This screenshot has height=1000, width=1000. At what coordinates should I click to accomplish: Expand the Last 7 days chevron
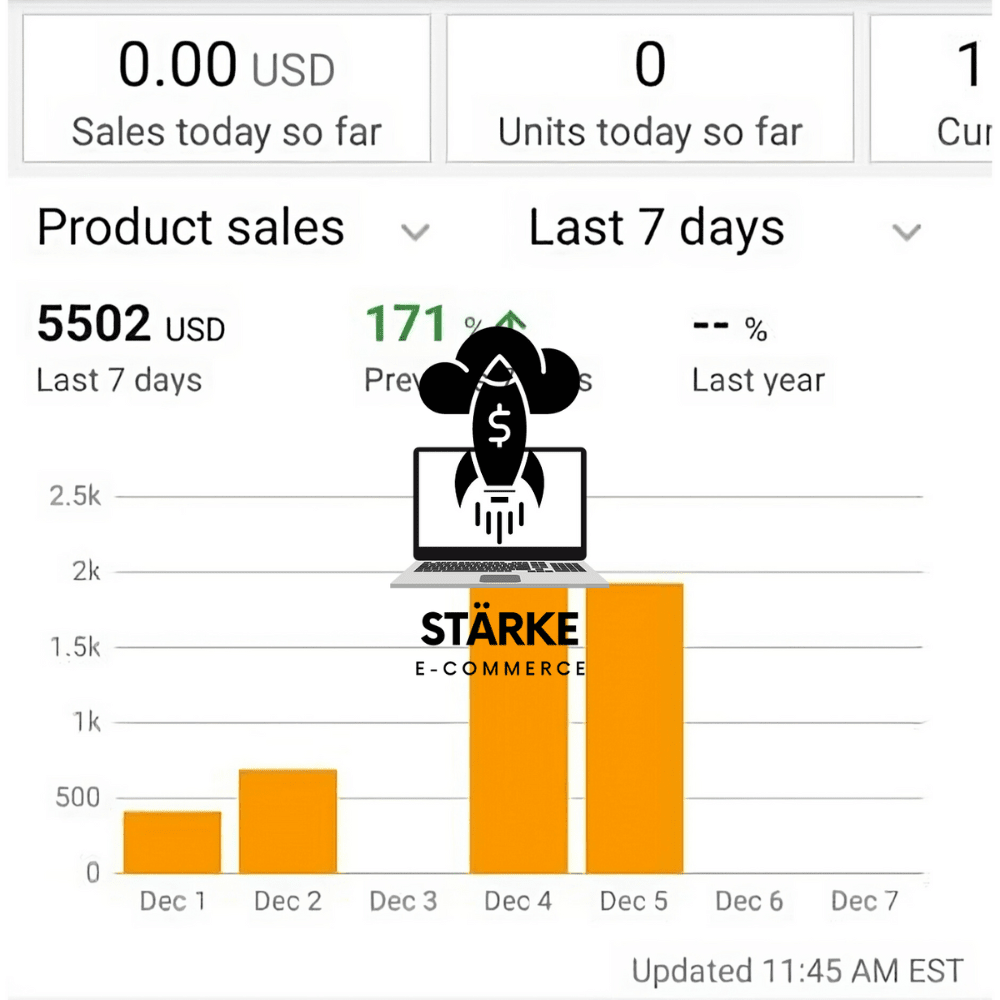[906, 232]
